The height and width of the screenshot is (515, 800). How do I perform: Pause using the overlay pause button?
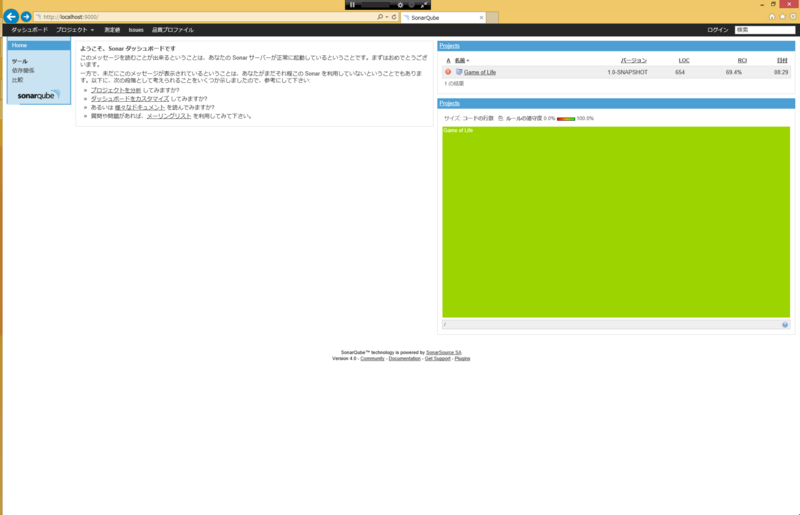coord(352,5)
